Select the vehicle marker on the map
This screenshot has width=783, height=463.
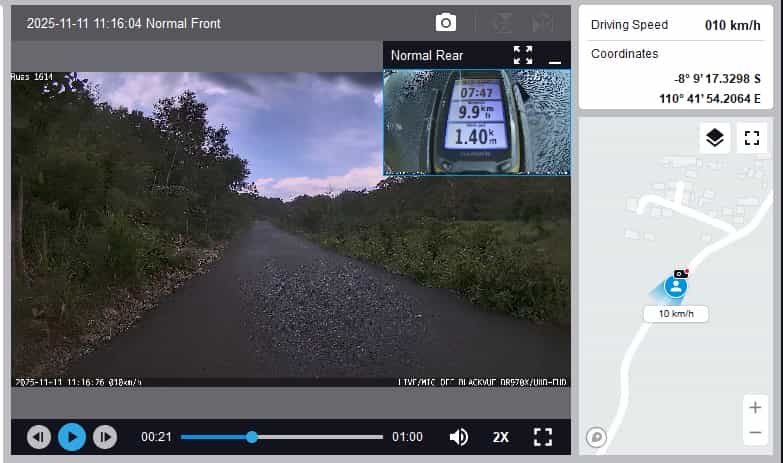676,287
